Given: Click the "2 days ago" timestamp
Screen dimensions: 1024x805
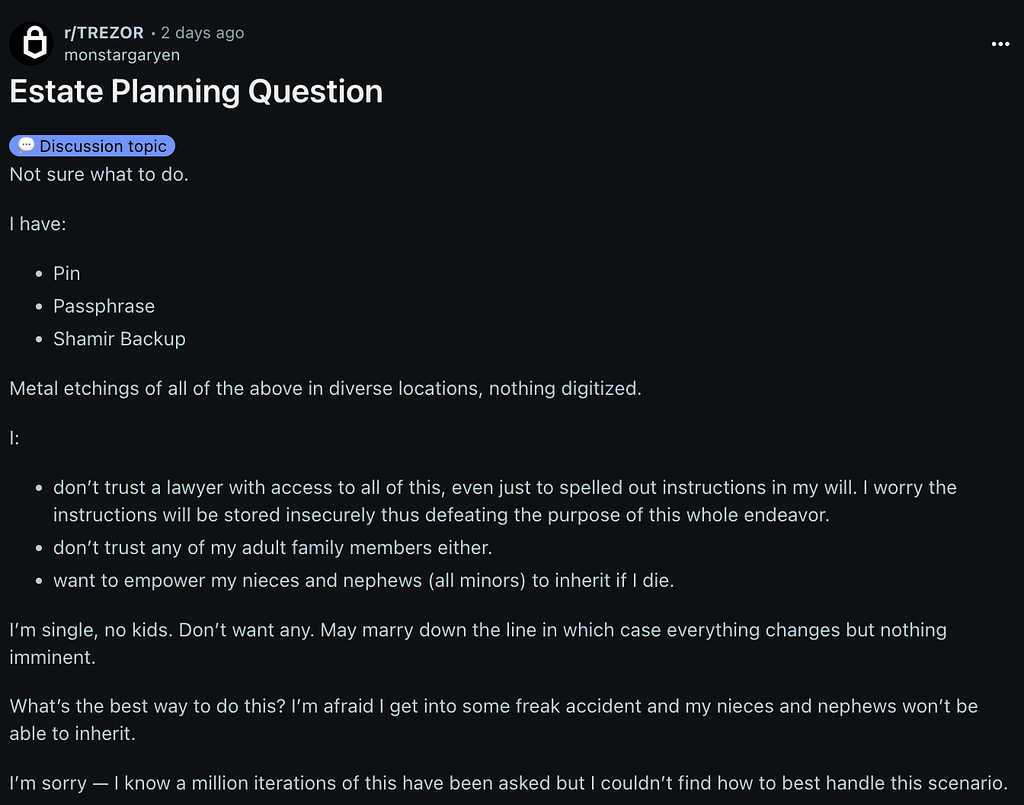Looking at the screenshot, I should pos(202,33).
